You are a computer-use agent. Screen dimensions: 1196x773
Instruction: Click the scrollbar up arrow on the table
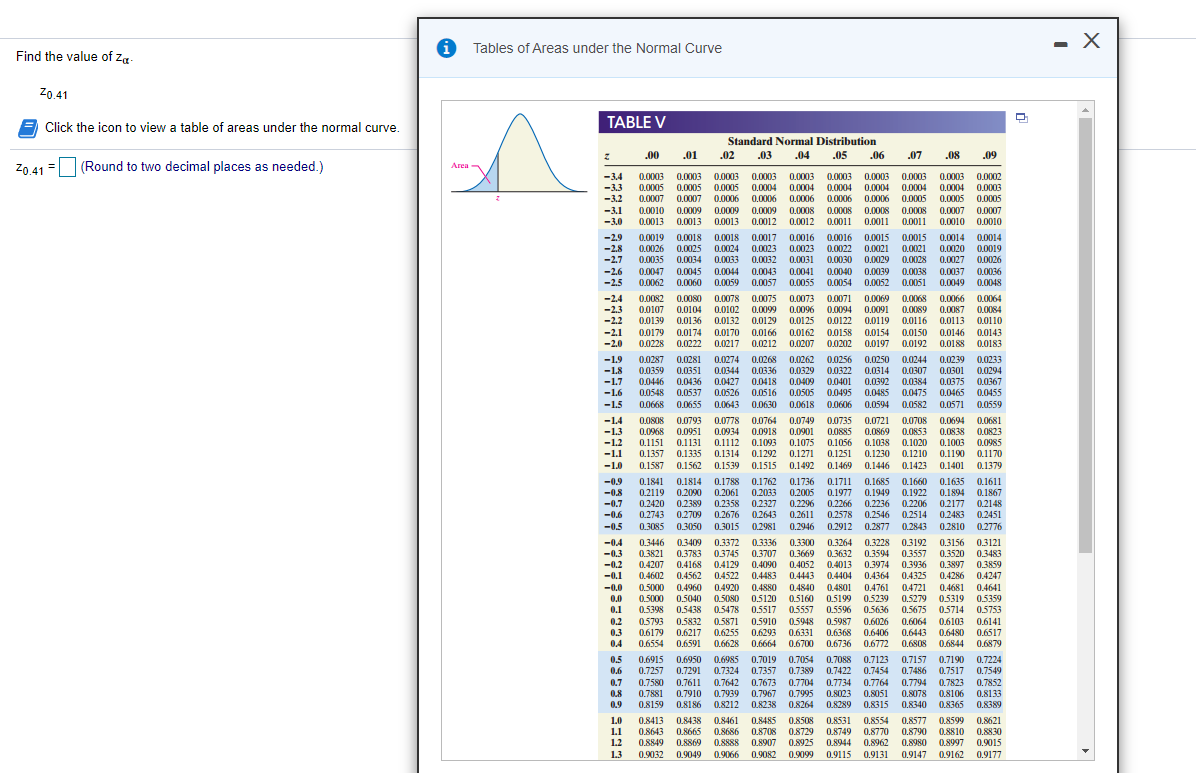(1085, 106)
